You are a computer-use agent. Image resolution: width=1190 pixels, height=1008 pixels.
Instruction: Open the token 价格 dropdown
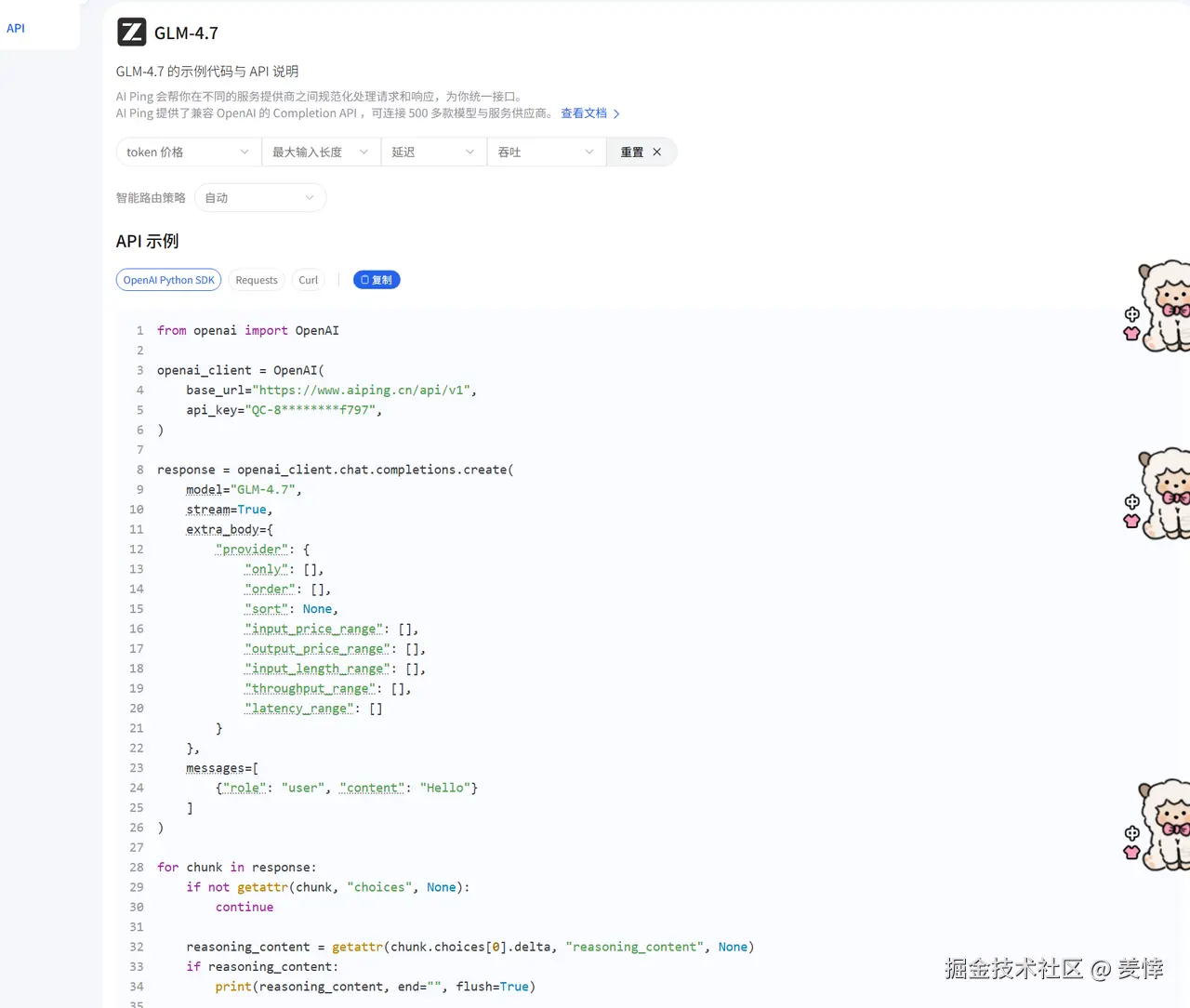[187, 153]
